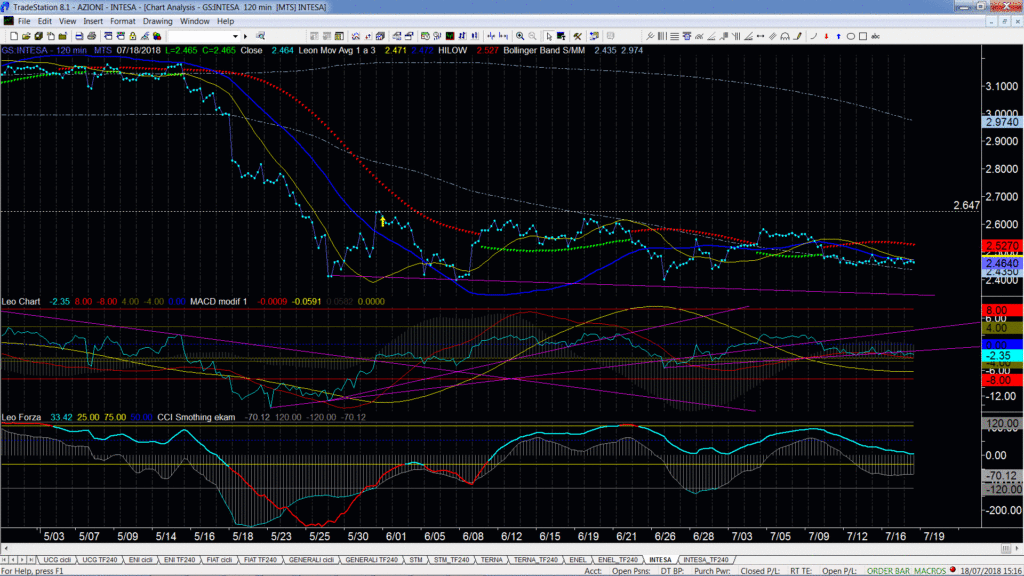
Task: Click the left arrow of the horizontal scrollbar
Action: pyautogui.click(x=6, y=549)
